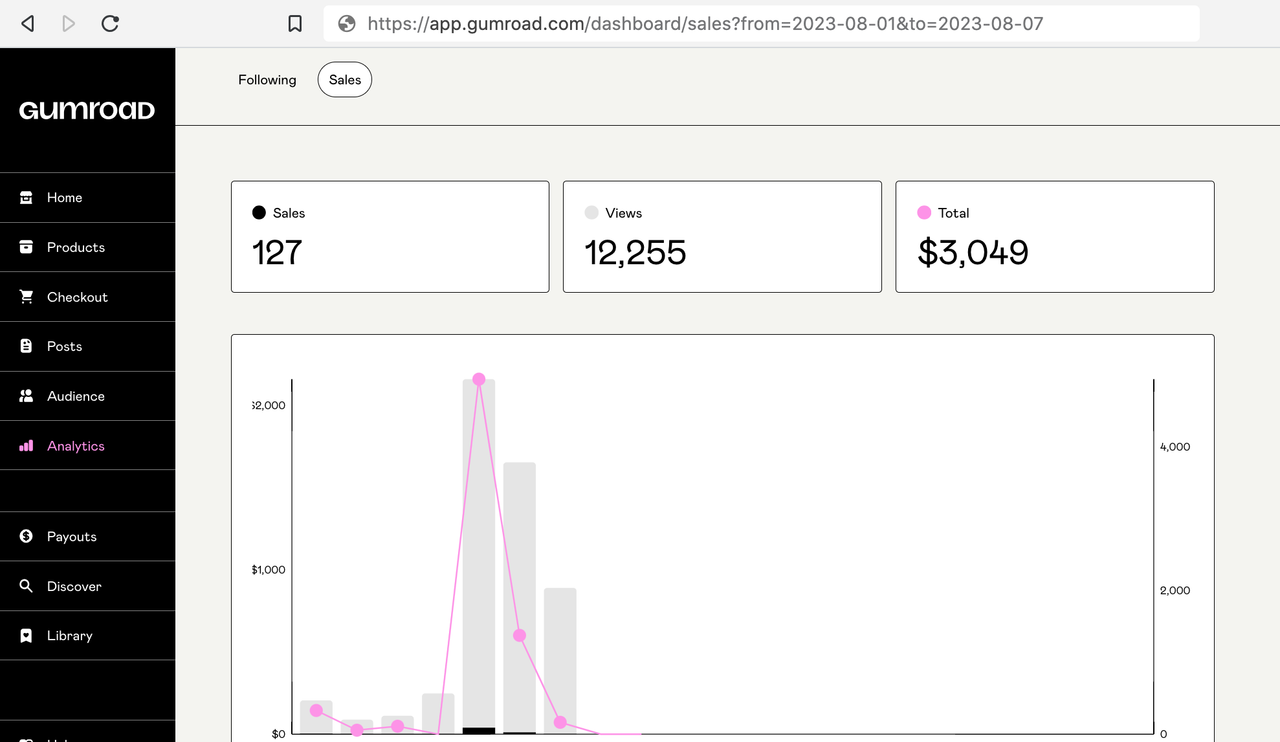Click the Discover magnifier icon
1280x742 pixels.
27,586
